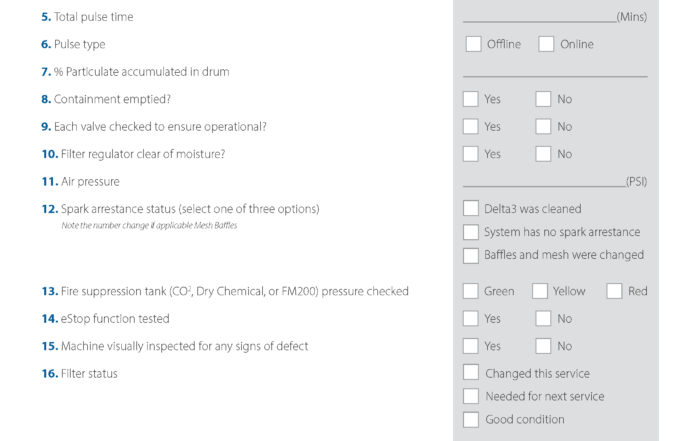Screen dimensions: 700x441
Task: Check the Offline pulse type box
Action: [473, 44]
